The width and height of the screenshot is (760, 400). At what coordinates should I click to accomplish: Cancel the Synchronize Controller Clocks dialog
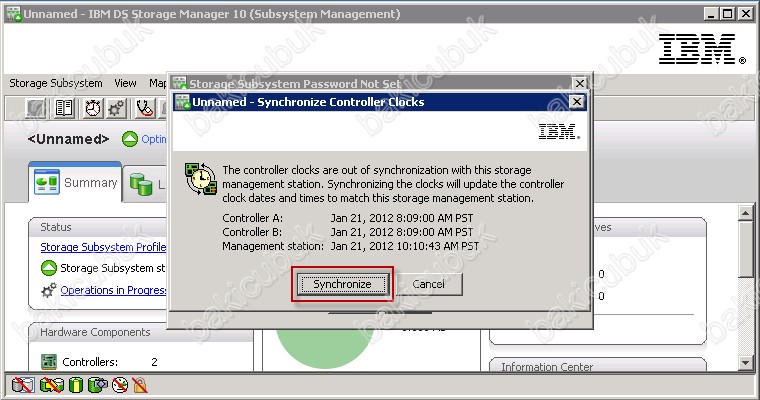pos(428,284)
